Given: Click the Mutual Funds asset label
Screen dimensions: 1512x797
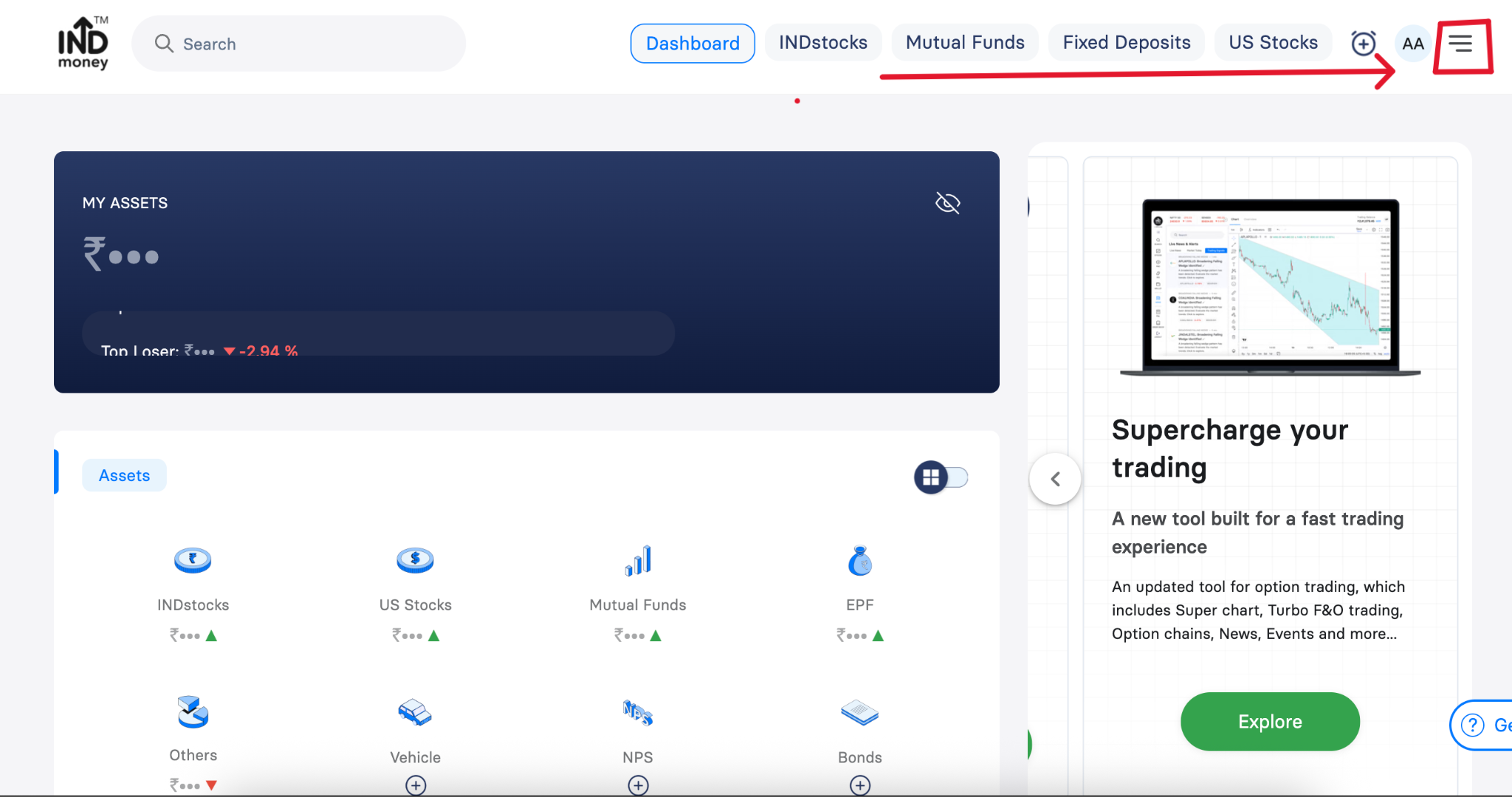Looking at the screenshot, I should click(x=638, y=605).
